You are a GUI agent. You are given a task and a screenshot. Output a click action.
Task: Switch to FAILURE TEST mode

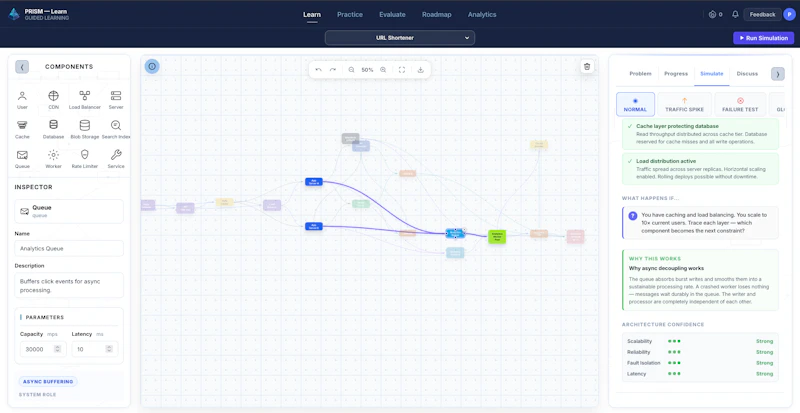(x=740, y=105)
